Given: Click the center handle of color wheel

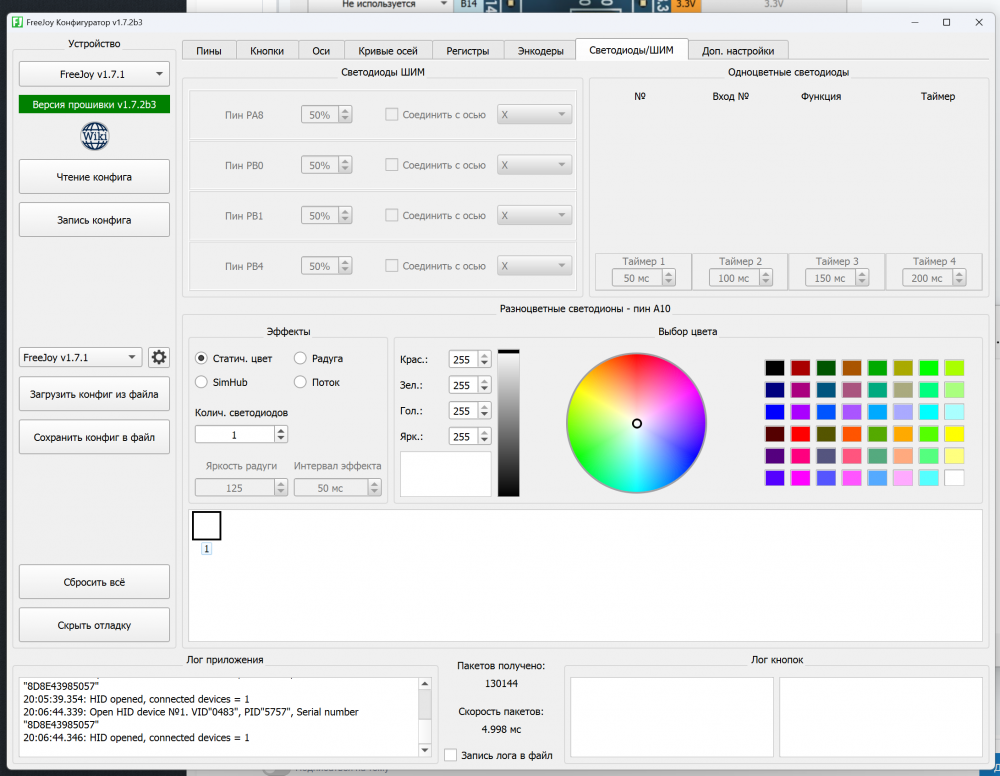Looking at the screenshot, I should 636,423.
